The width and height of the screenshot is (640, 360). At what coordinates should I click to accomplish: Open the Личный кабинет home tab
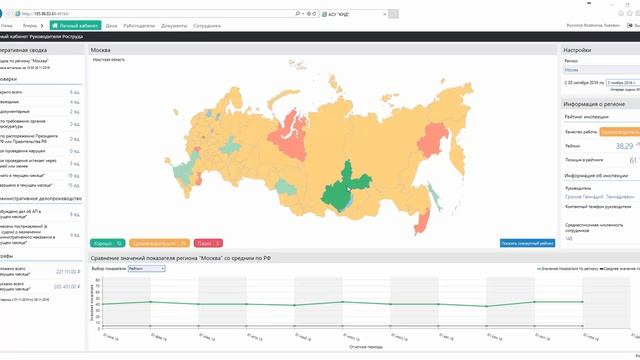tap(76, 26)
